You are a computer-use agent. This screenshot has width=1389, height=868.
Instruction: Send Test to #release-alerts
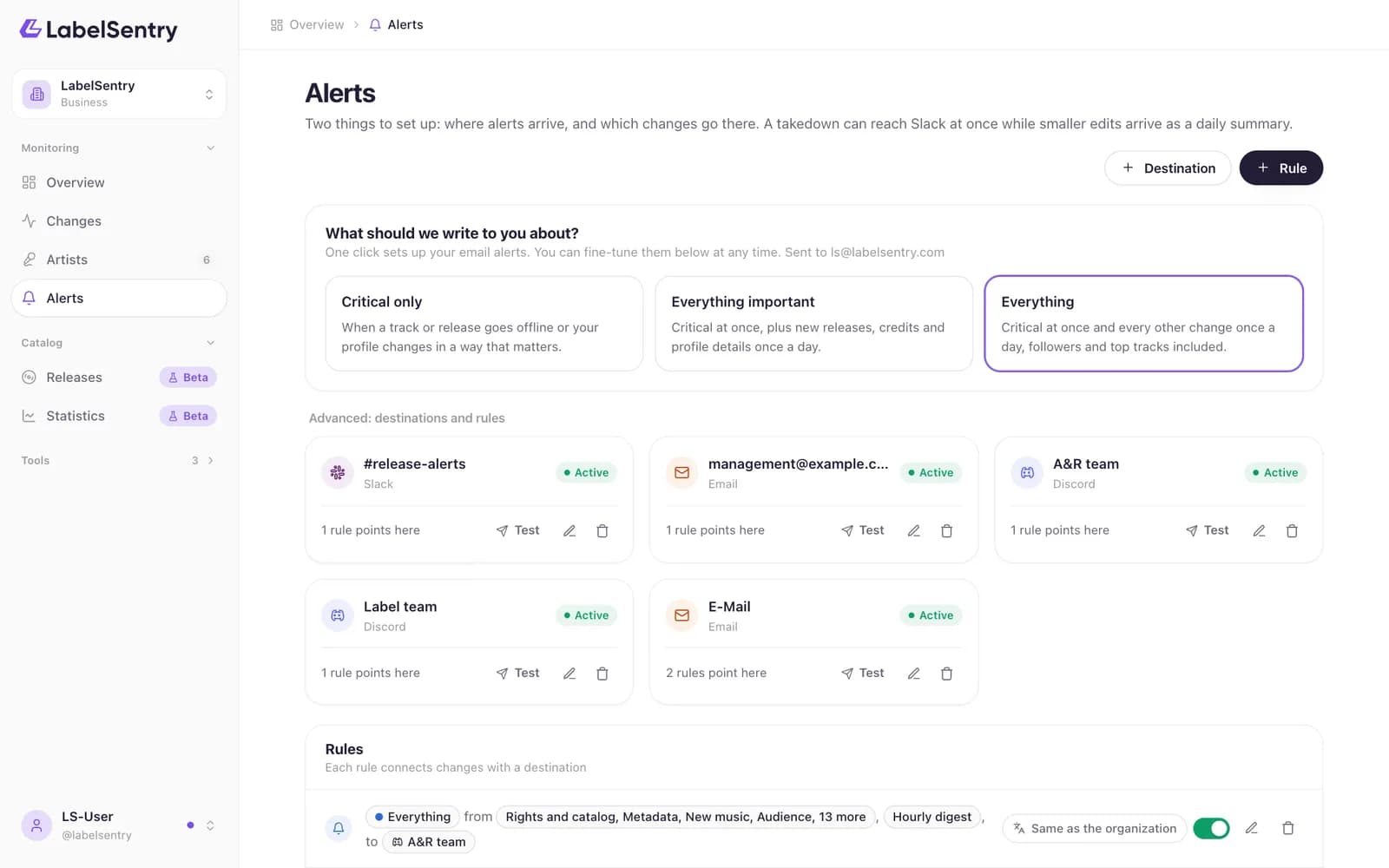coord(517,530)
